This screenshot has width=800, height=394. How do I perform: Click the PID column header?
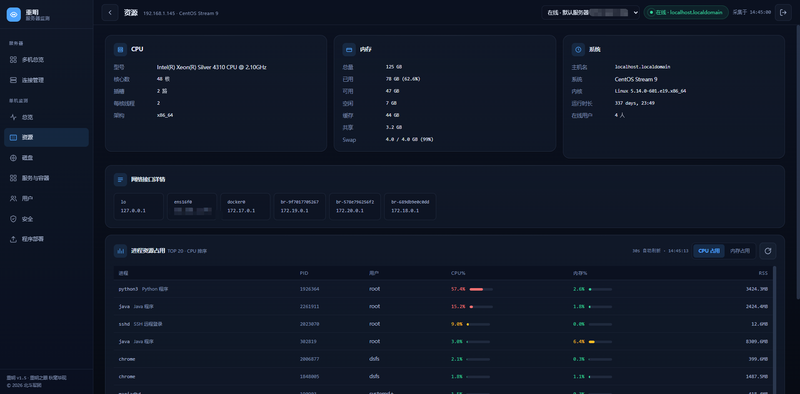pos(304,273)
